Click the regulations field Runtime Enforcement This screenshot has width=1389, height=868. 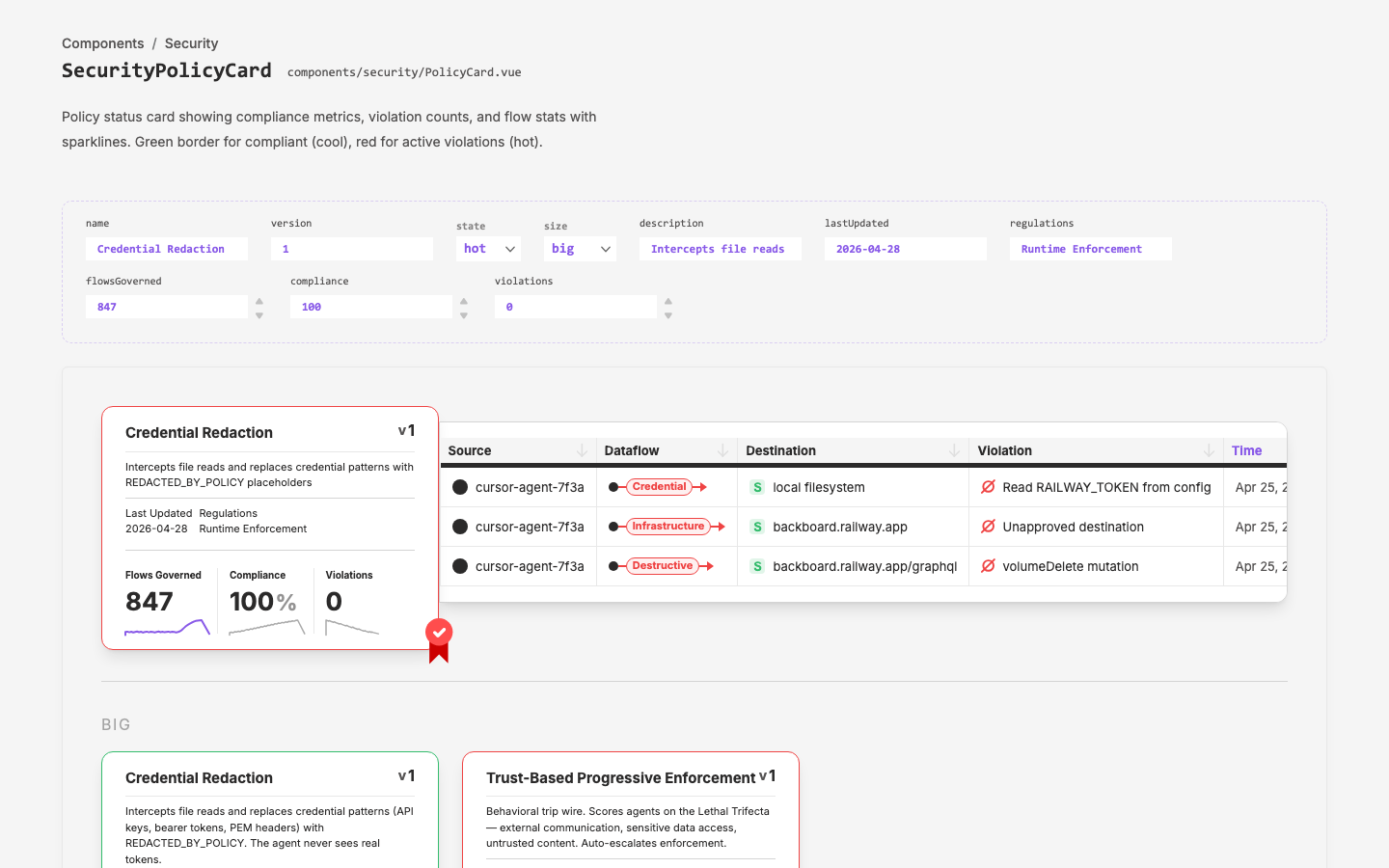[x=1091, y=249]
